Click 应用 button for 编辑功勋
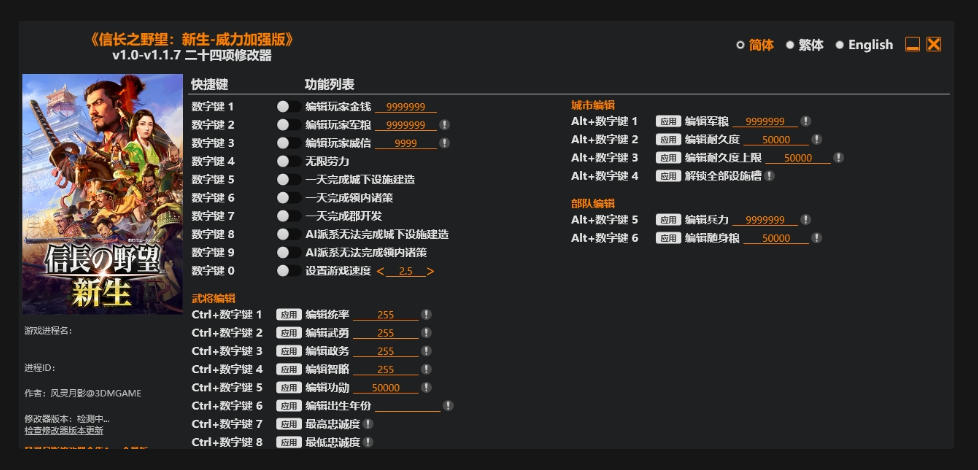Image resolution: width=978 pixels, height=470 pixels. click(x=289, y=387)
